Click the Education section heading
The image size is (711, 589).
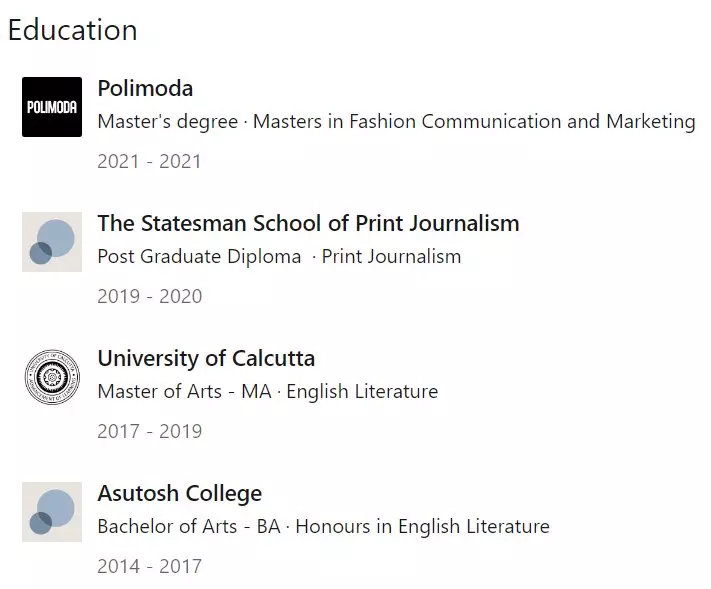73,30
